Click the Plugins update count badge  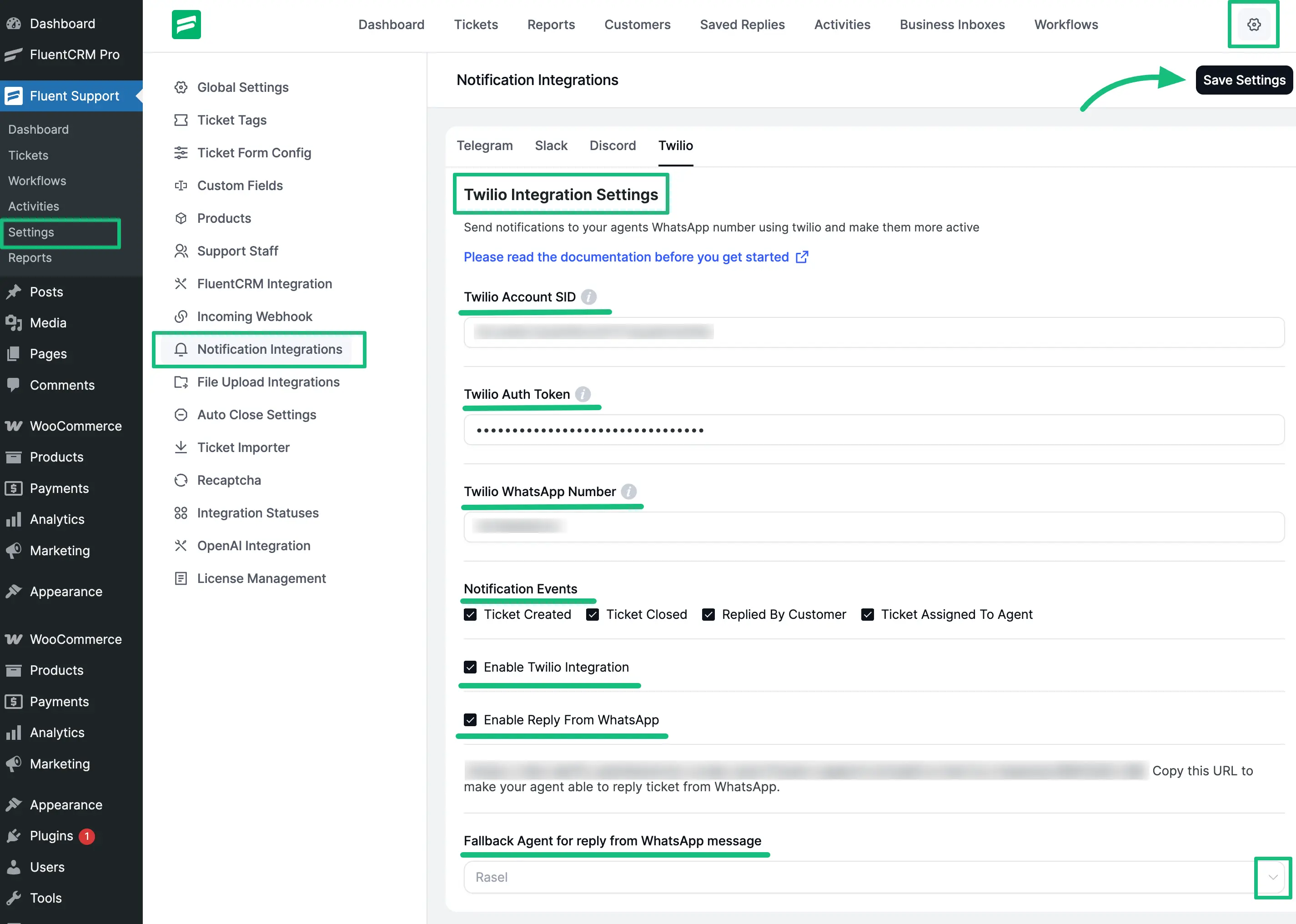pyautogui.click(x=86, y=836)
